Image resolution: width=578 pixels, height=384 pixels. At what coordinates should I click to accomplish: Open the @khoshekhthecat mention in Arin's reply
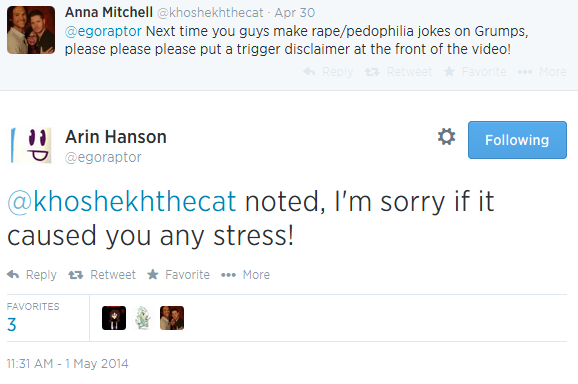pos(121,202)
